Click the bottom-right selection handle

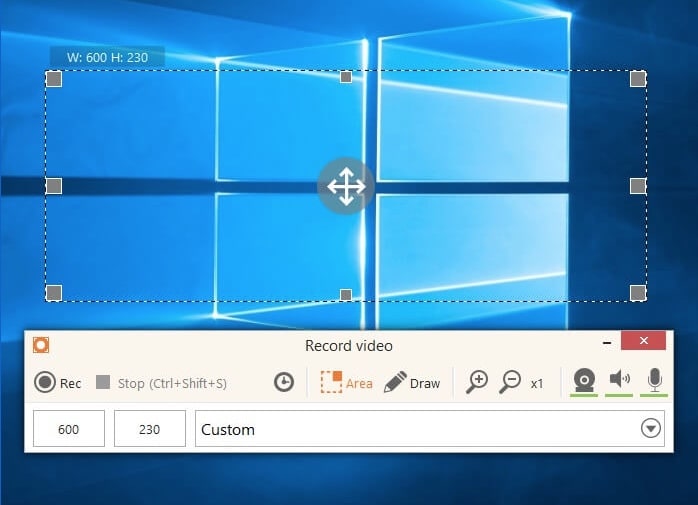[x=638, y=293]
